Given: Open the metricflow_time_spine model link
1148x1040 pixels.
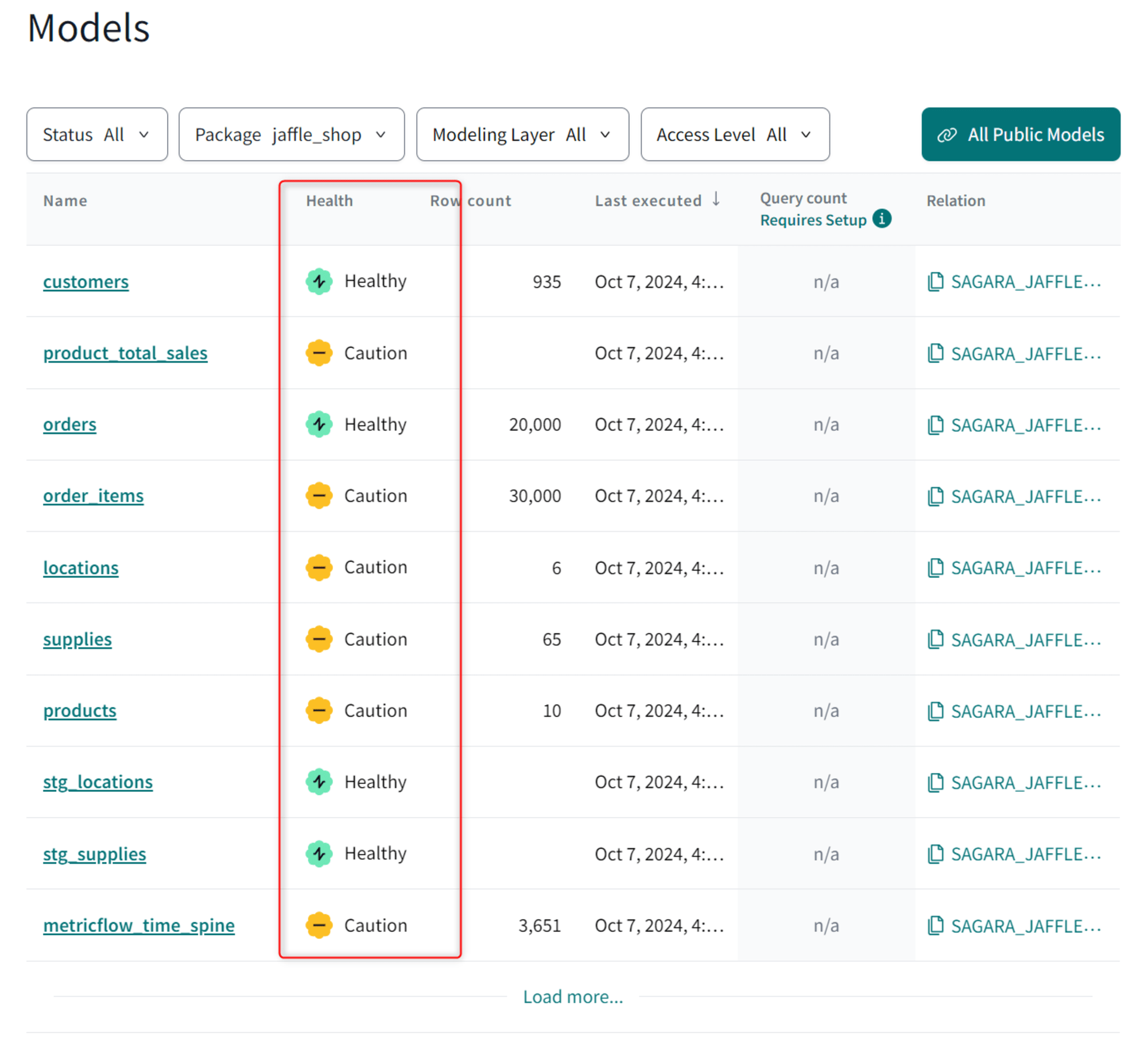Looking at the screenshot, I should coord(139,925).
